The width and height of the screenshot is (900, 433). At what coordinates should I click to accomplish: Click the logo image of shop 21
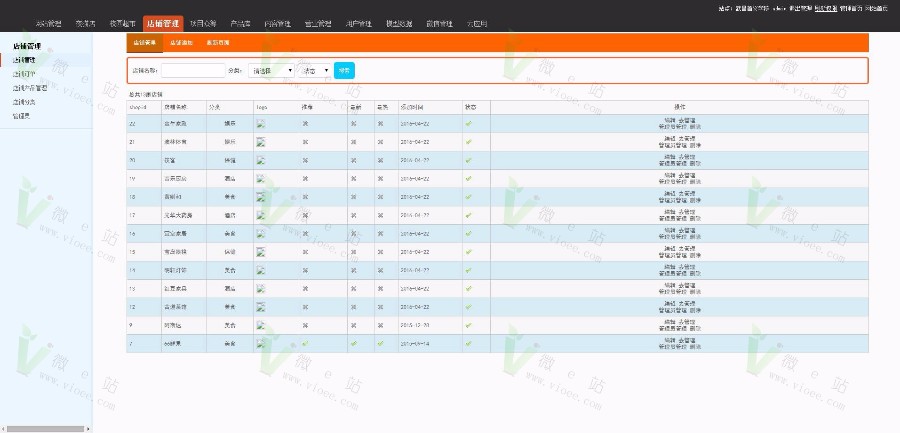point(261,142)
